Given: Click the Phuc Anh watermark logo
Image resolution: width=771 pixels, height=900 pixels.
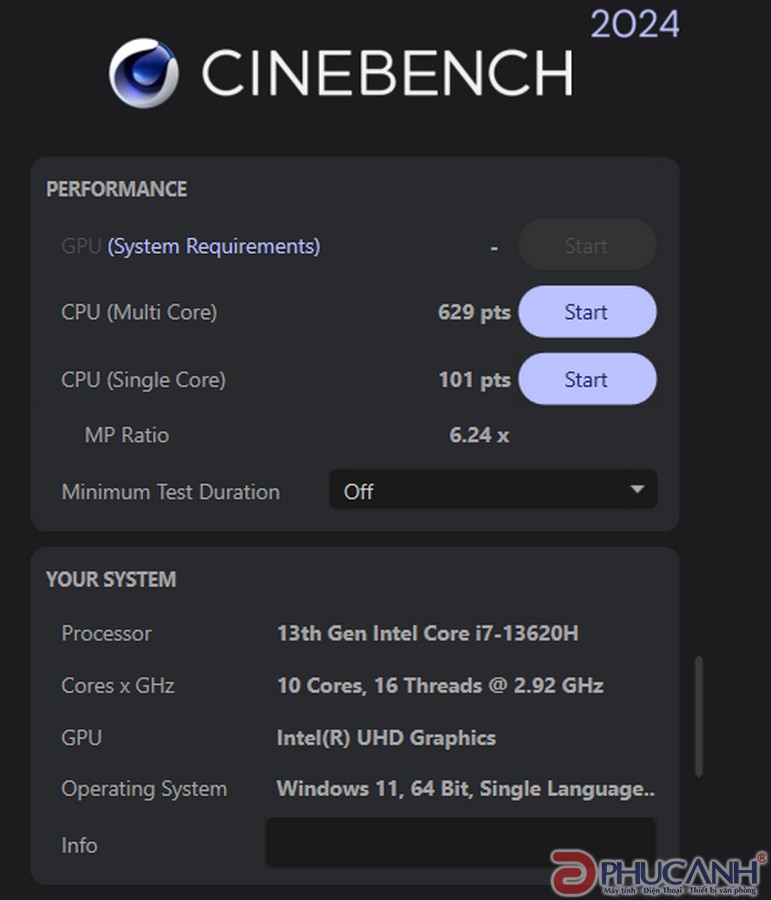Looking at the screenshot, I should pyautogui.click(x=660, y=869).
